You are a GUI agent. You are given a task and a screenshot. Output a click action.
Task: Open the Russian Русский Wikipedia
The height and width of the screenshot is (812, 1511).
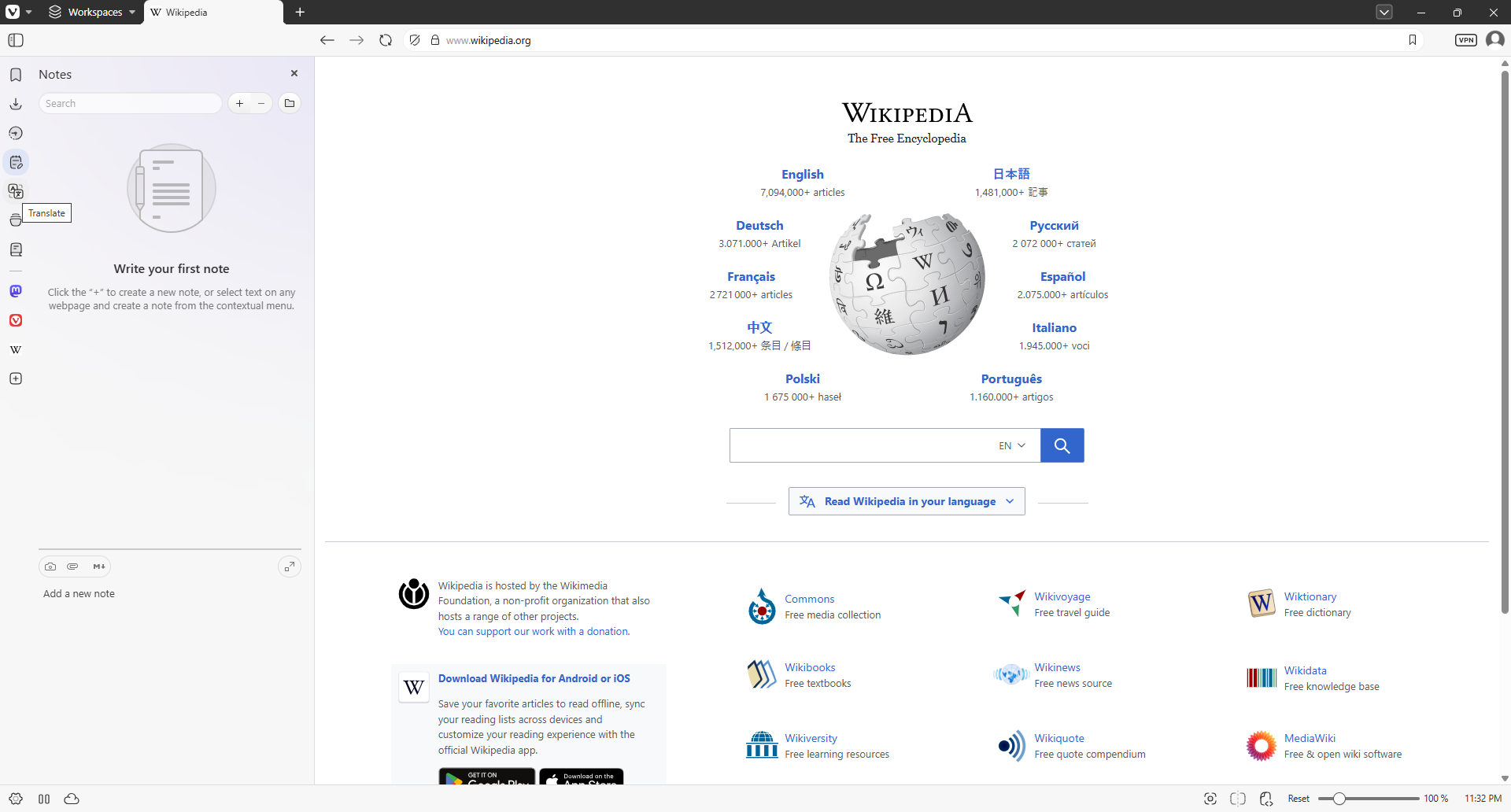tap(1055, 225)
